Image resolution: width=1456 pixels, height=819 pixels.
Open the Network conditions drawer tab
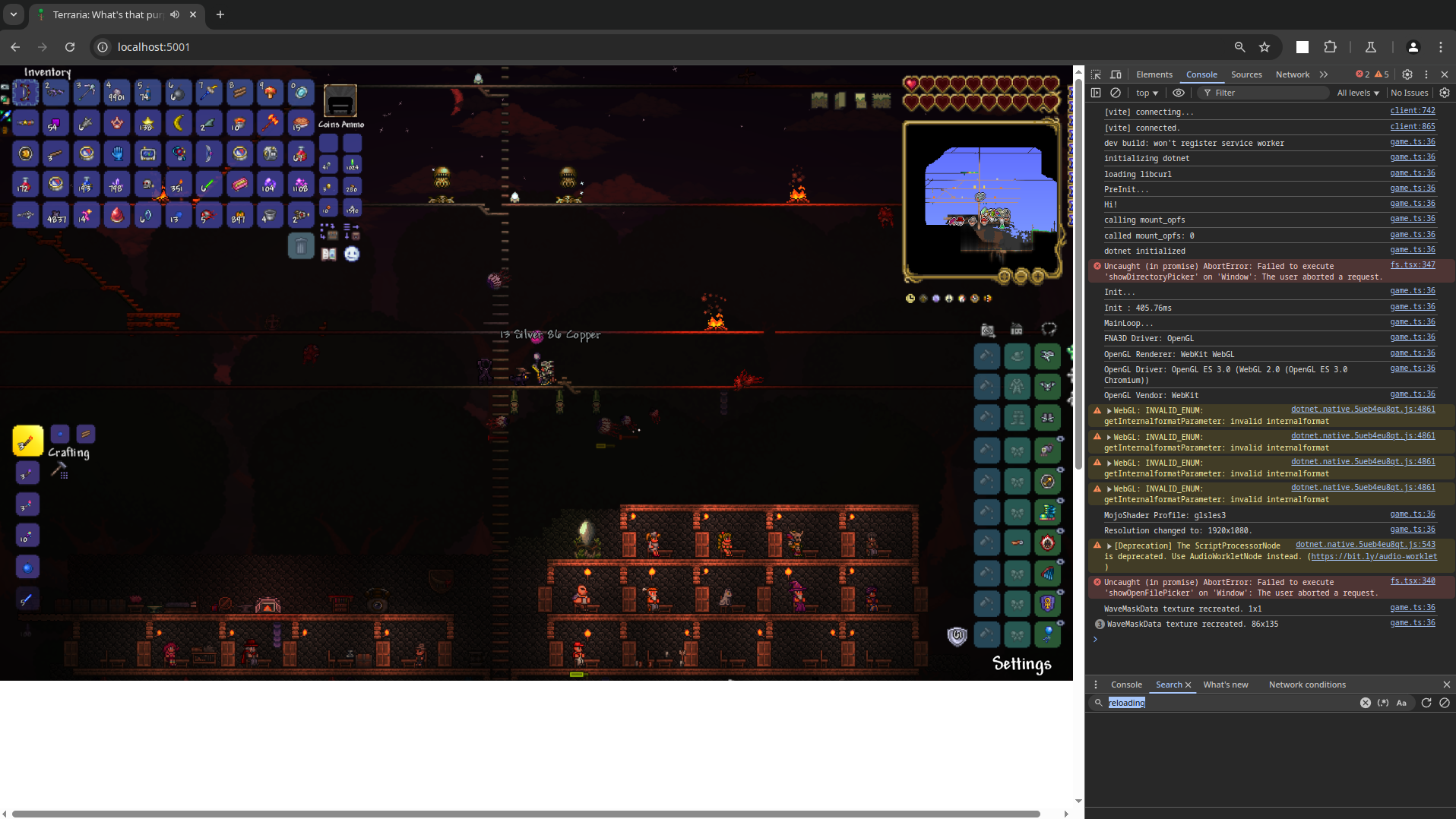coord(1307,685)
